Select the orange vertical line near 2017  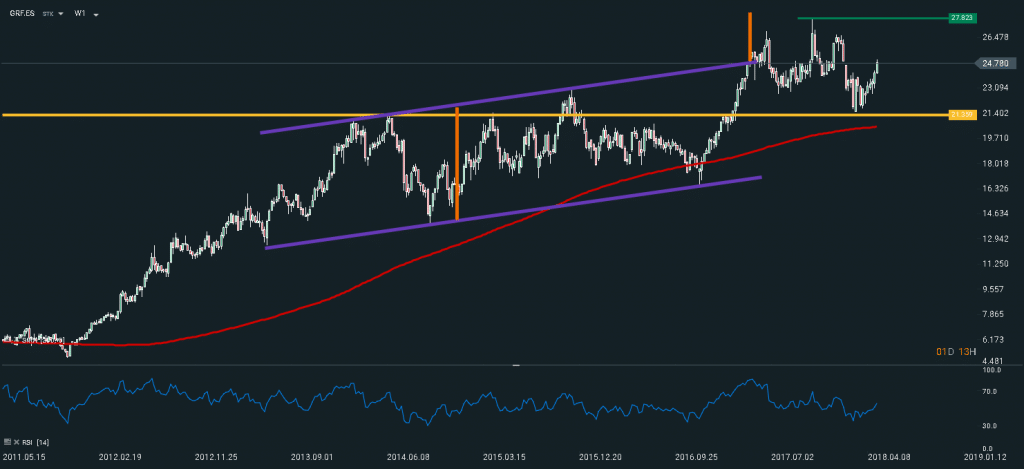tap(749, 35)
